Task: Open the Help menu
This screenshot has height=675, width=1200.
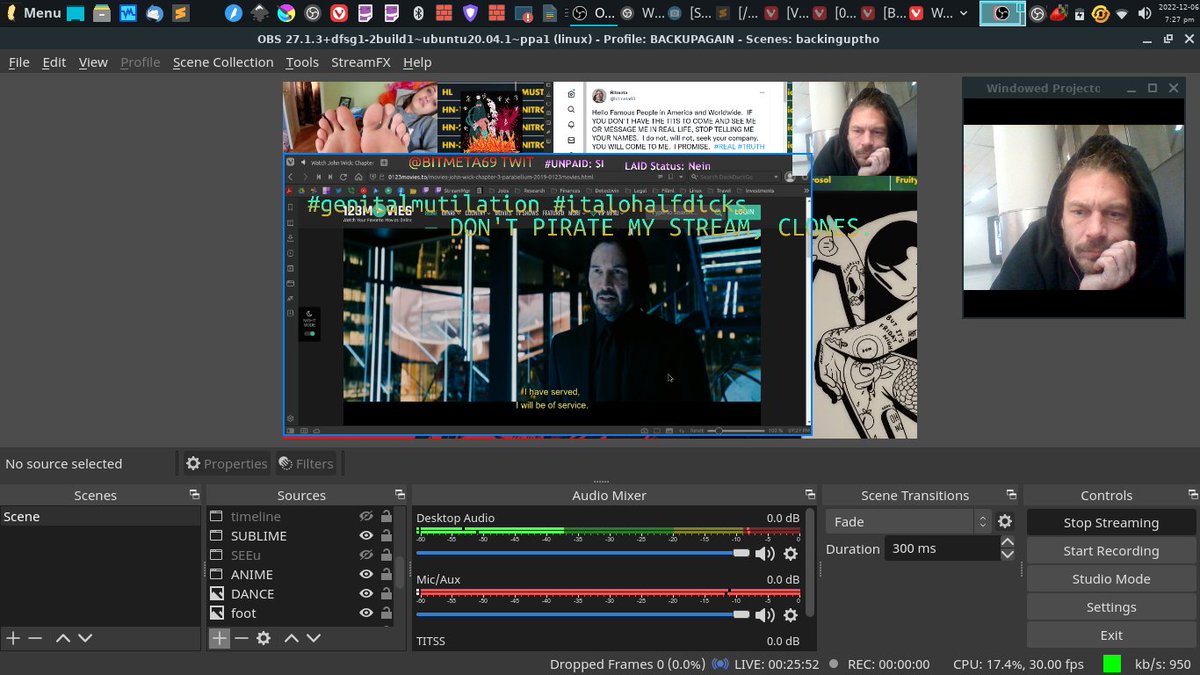Action: tap(417, 62)
